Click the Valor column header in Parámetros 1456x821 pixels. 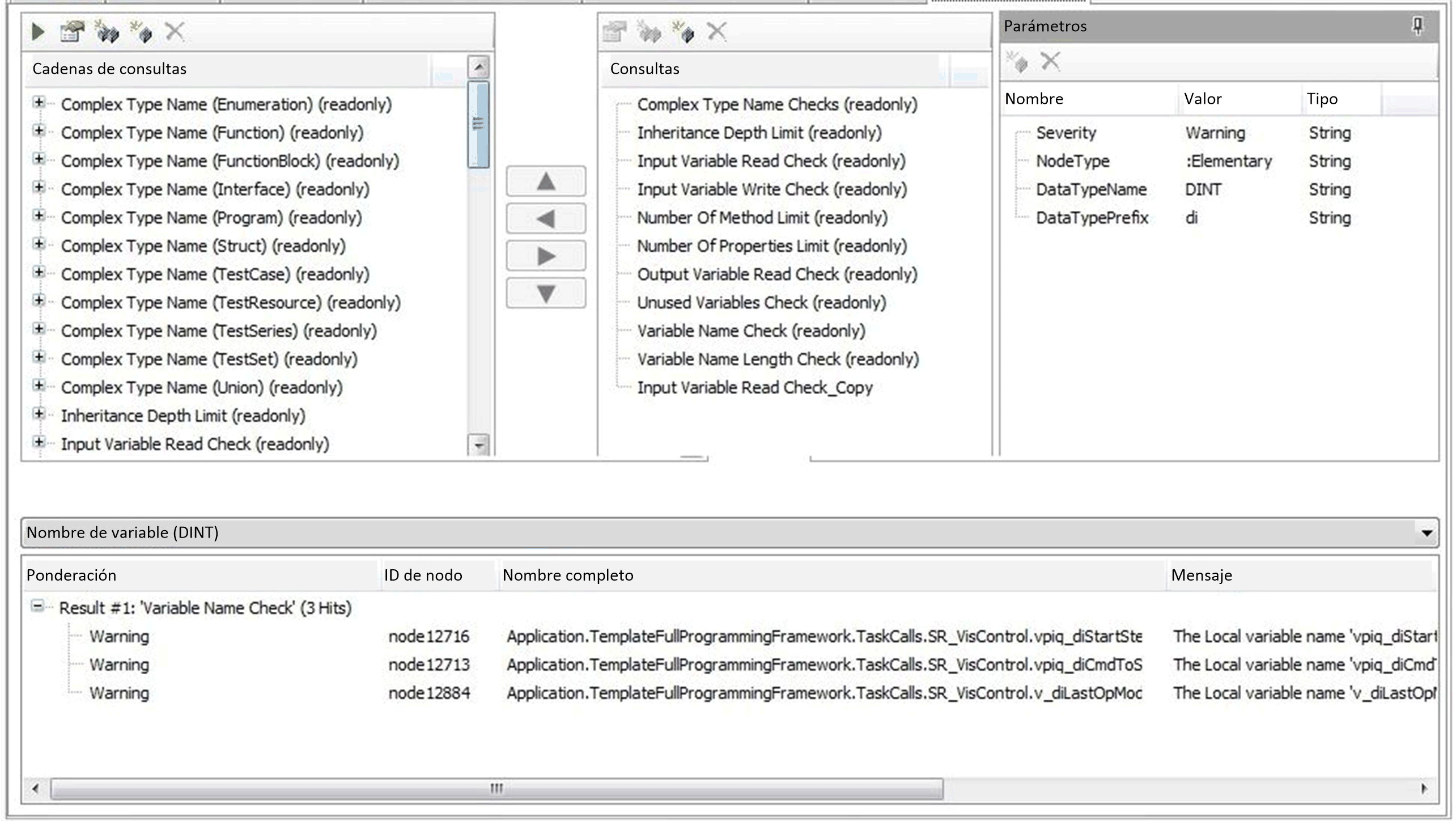click(x=1240, y=99)
